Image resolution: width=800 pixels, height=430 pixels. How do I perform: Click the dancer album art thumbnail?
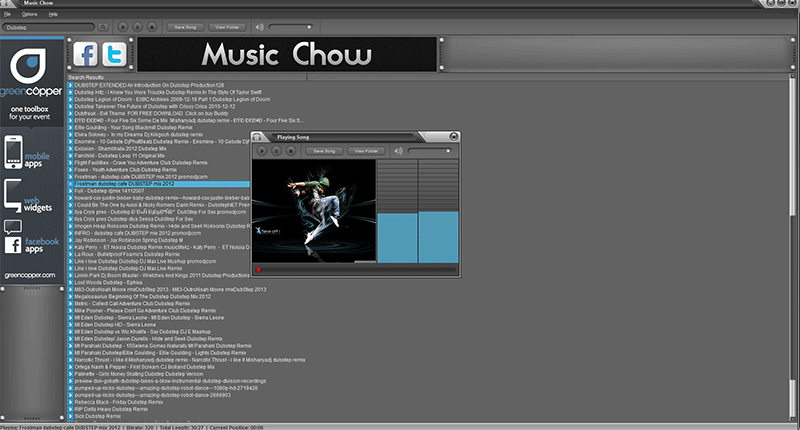(314, 211)
